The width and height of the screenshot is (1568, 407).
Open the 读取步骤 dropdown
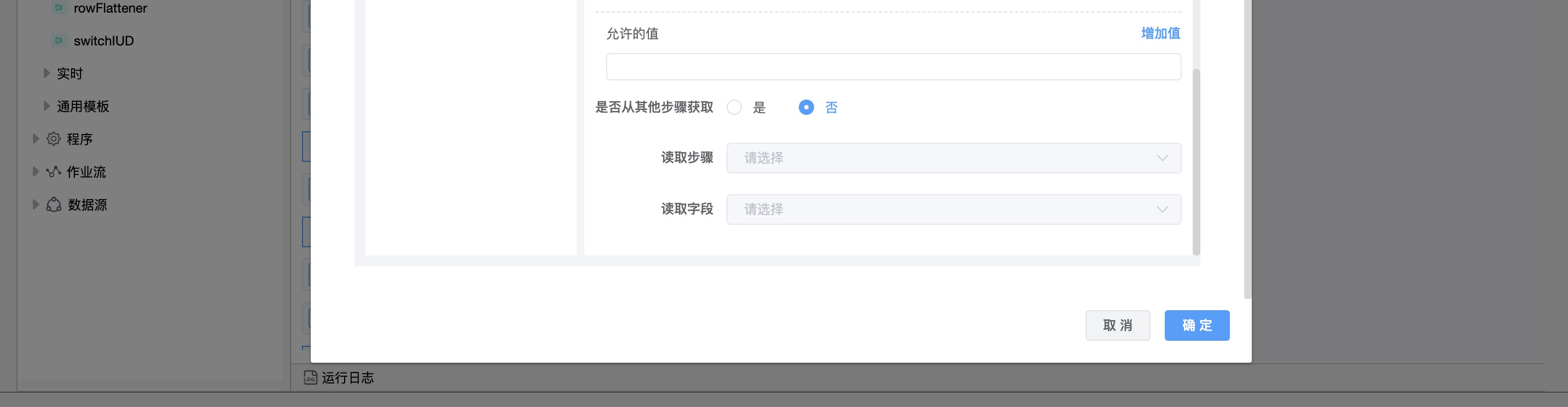point(953,158)
